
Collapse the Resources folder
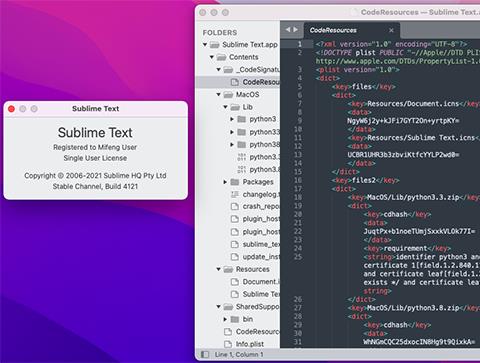point(219,269)
